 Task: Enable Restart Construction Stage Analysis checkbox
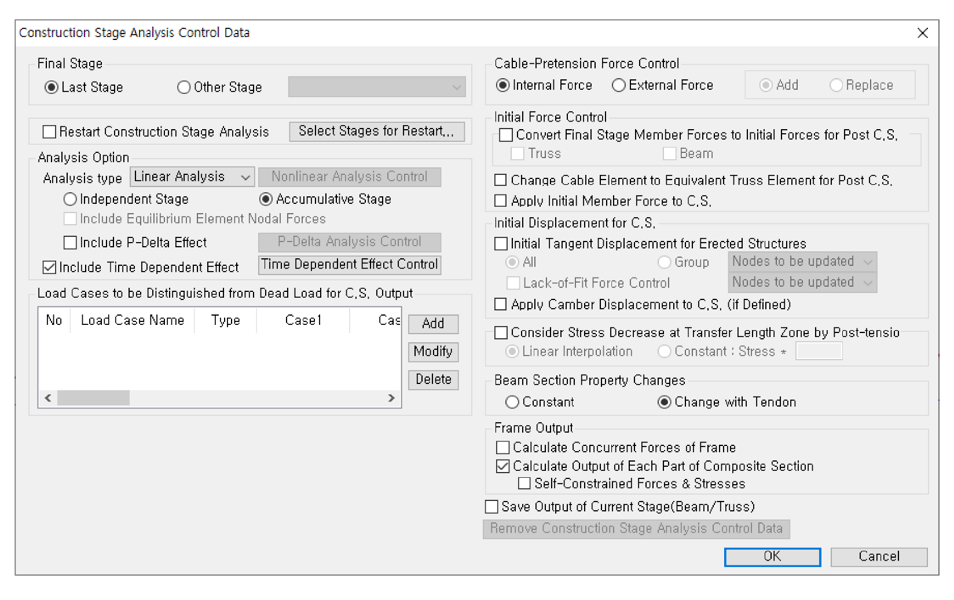50,132
